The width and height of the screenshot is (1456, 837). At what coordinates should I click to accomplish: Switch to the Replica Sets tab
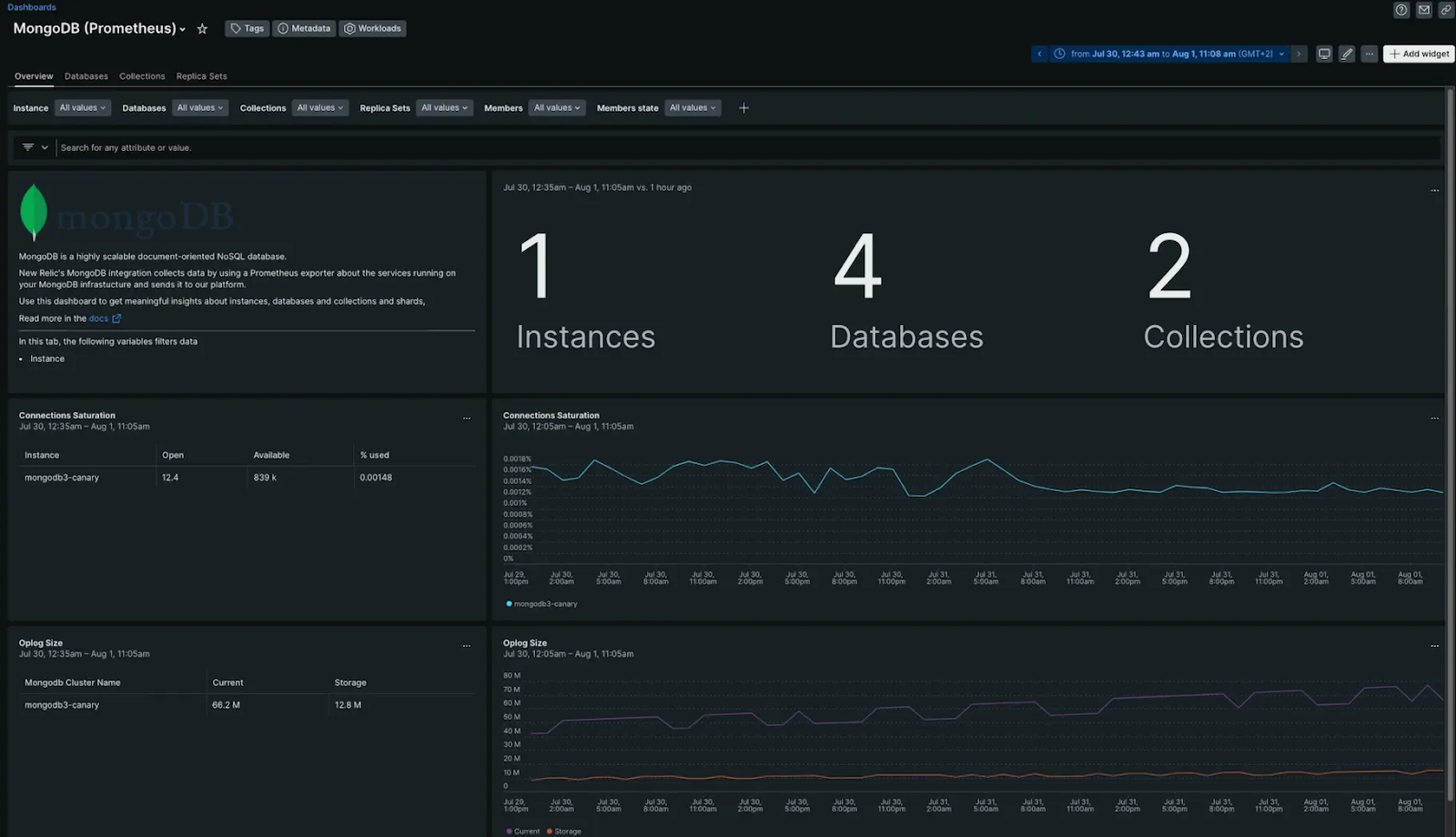[x=202, y=76]
